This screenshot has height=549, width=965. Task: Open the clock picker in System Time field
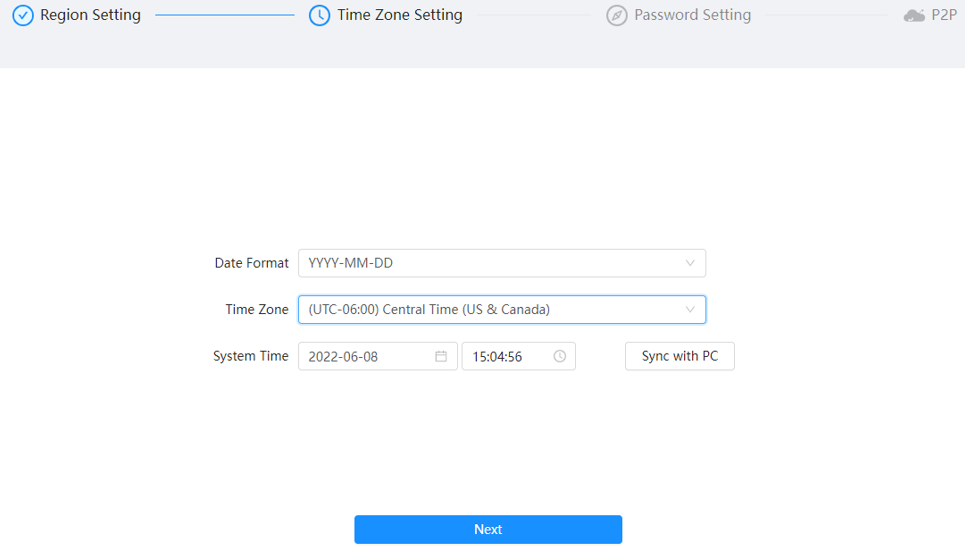559,356
